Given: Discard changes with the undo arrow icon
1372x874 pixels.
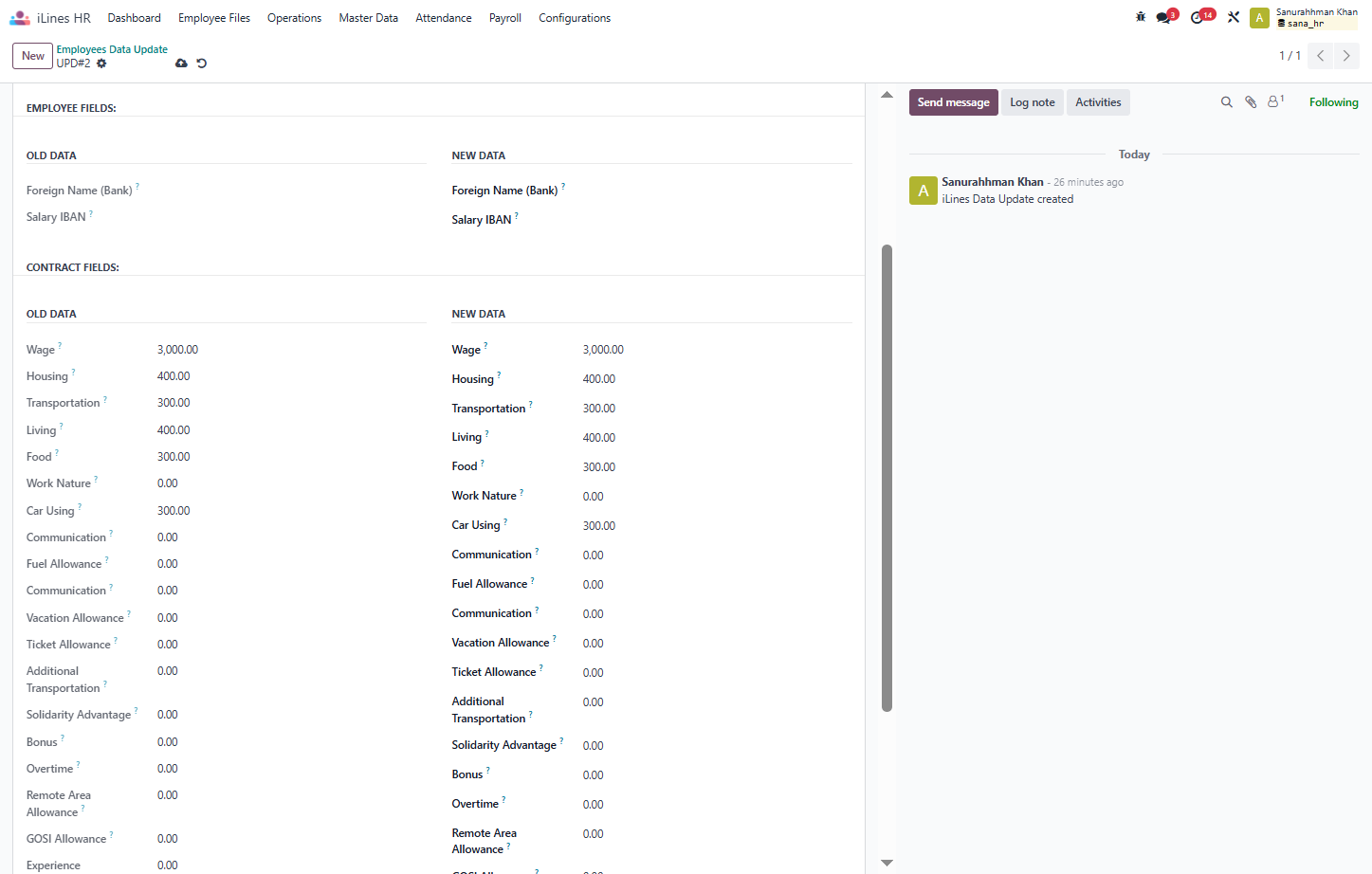Looking at the screenshot, I should point(201,64).
